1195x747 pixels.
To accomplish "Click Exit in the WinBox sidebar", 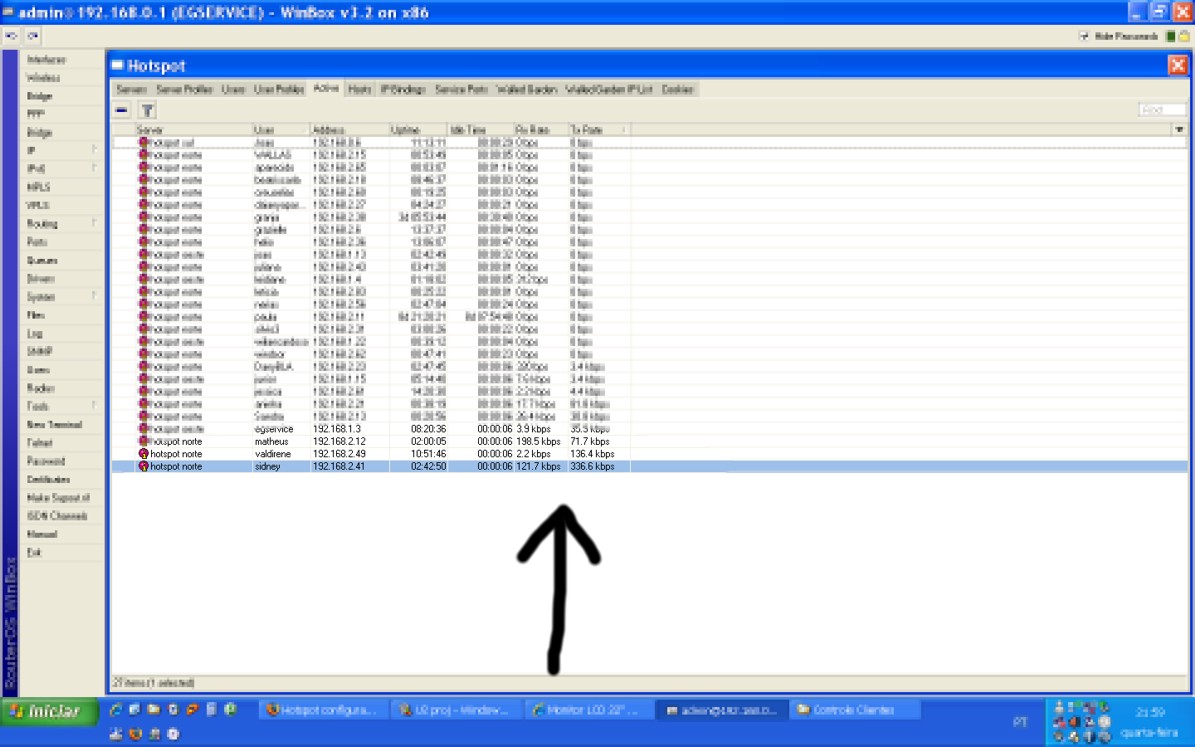I will pos(34,553).
